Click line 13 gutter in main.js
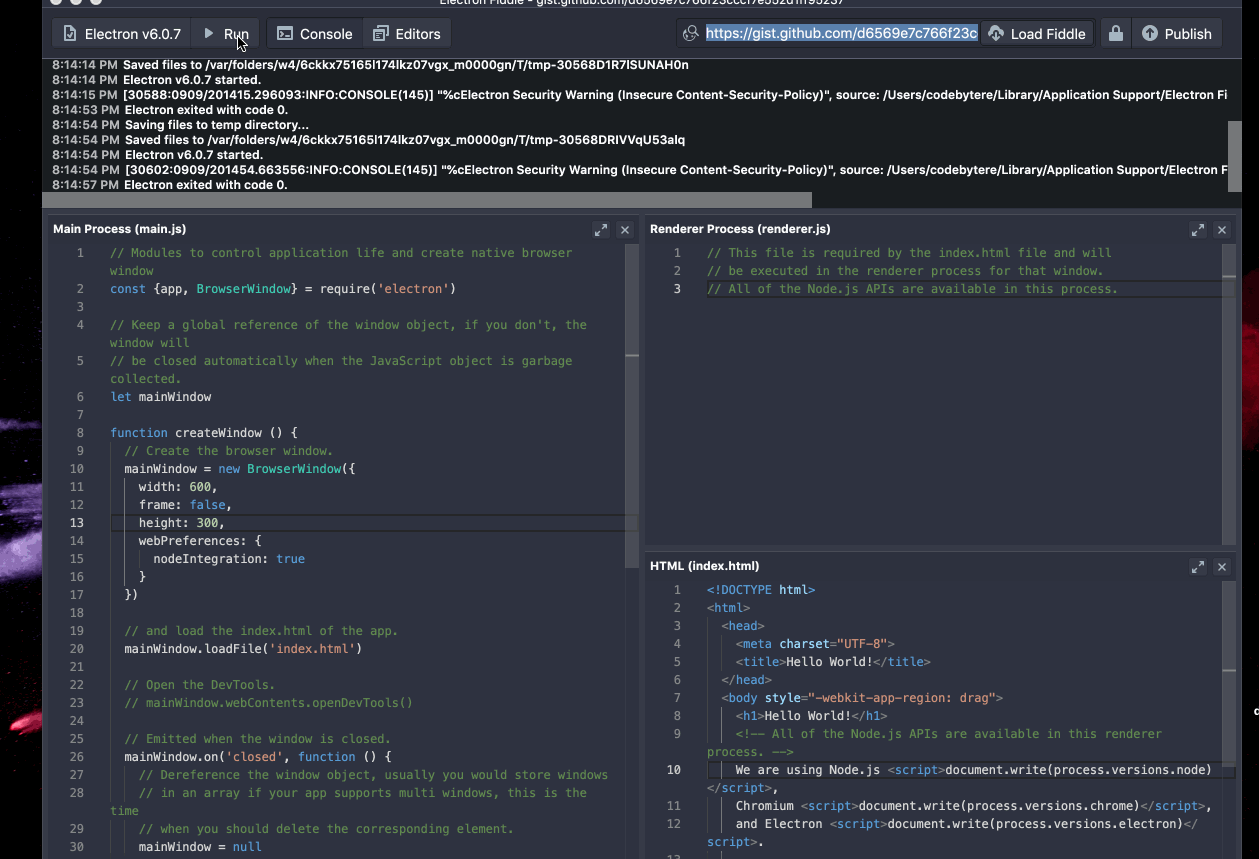This screenshot has height=859, width=1259. click(77, 522)
